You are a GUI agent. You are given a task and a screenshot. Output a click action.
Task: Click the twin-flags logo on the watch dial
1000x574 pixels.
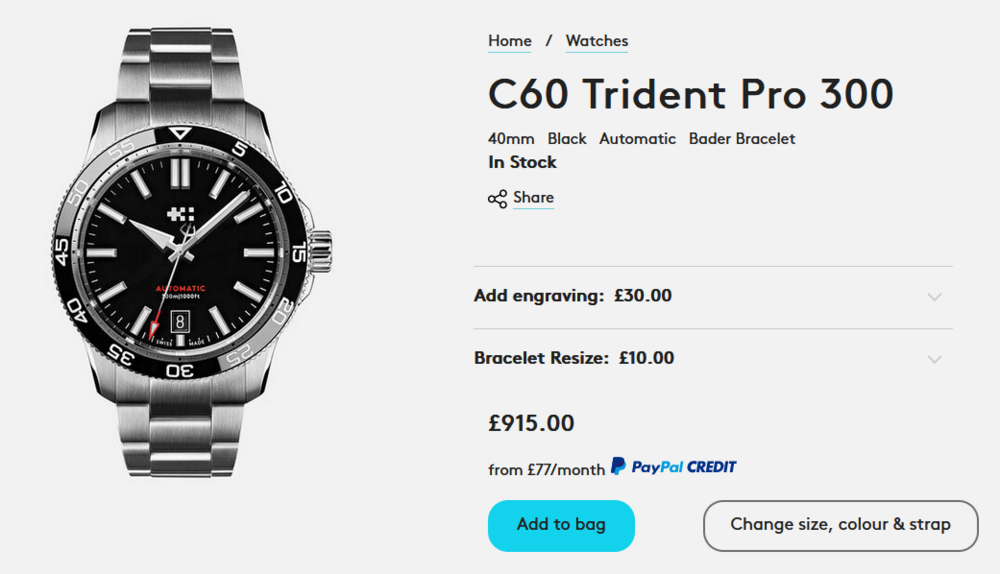[x=180, y=216]
